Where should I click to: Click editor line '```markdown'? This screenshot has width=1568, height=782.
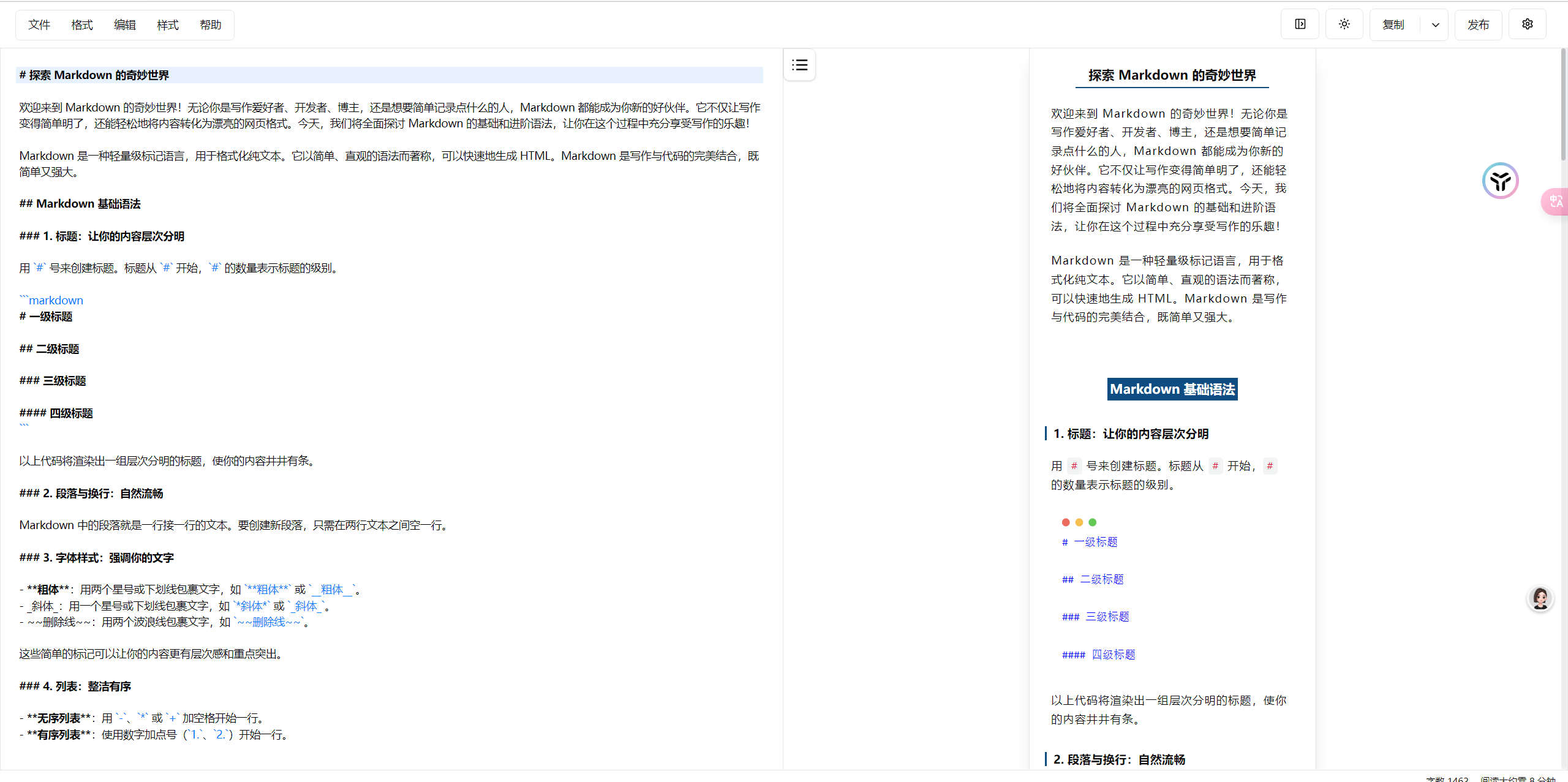pyautogui.click(x=51, y=300)
